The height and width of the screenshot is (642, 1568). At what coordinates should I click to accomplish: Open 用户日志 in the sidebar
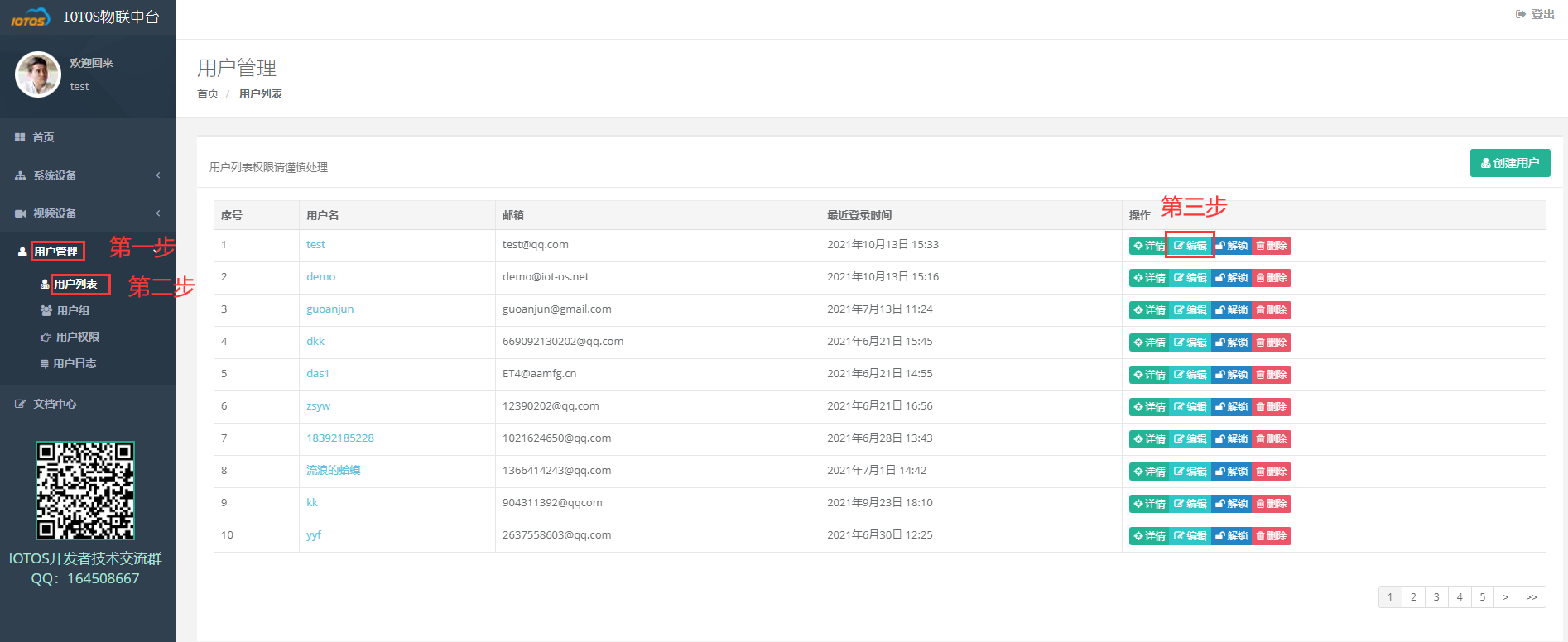coord(75,363)
